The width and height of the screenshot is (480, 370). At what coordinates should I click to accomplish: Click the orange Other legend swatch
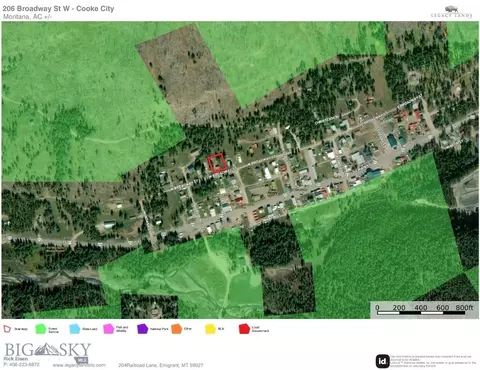pyautogui.click(x=176, y=329)
